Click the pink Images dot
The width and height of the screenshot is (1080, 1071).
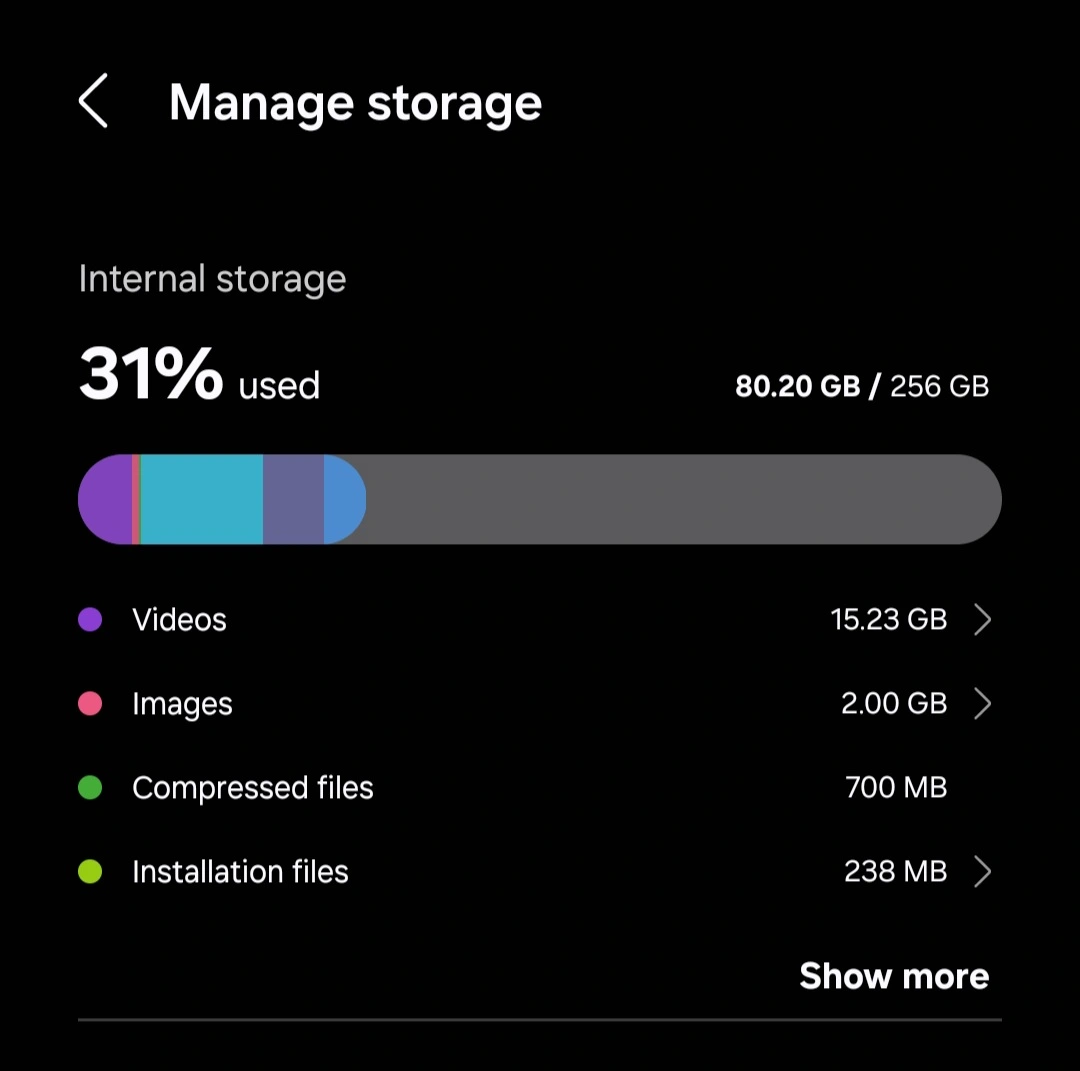click(x=90, y=703)
